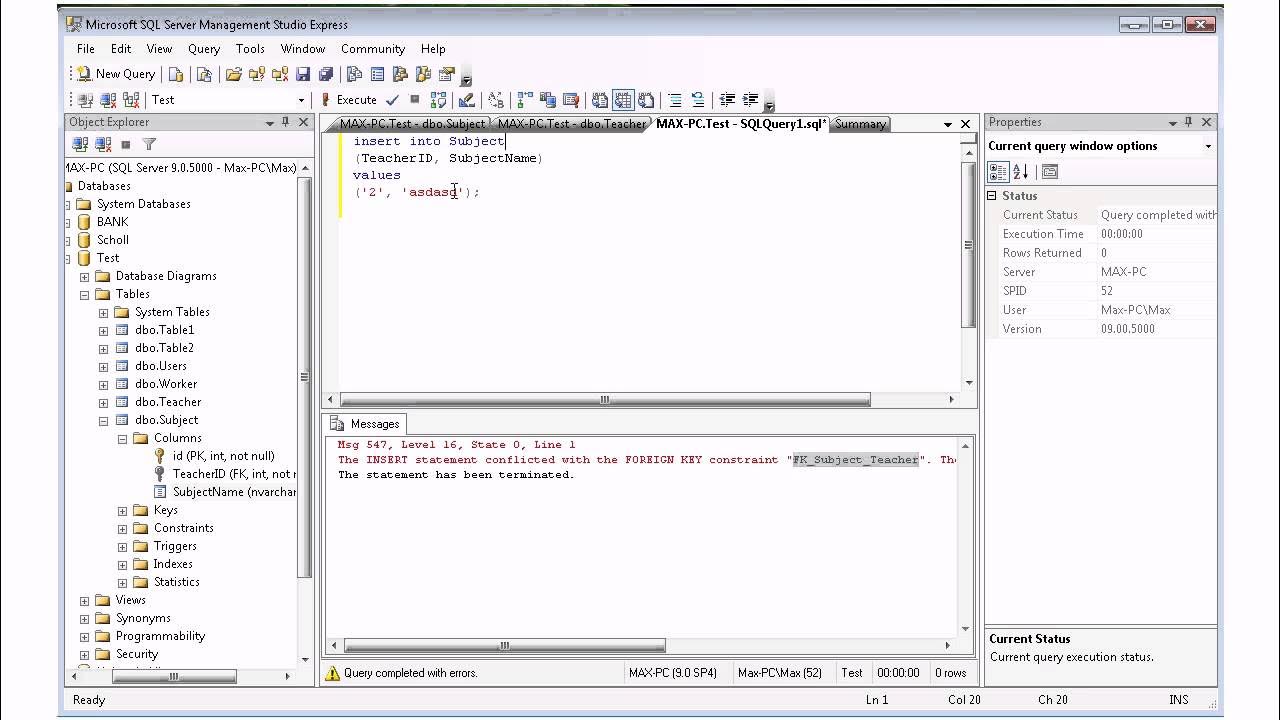Collapse the Status category in Properties
1280x720 pixels.
point(993,196)
